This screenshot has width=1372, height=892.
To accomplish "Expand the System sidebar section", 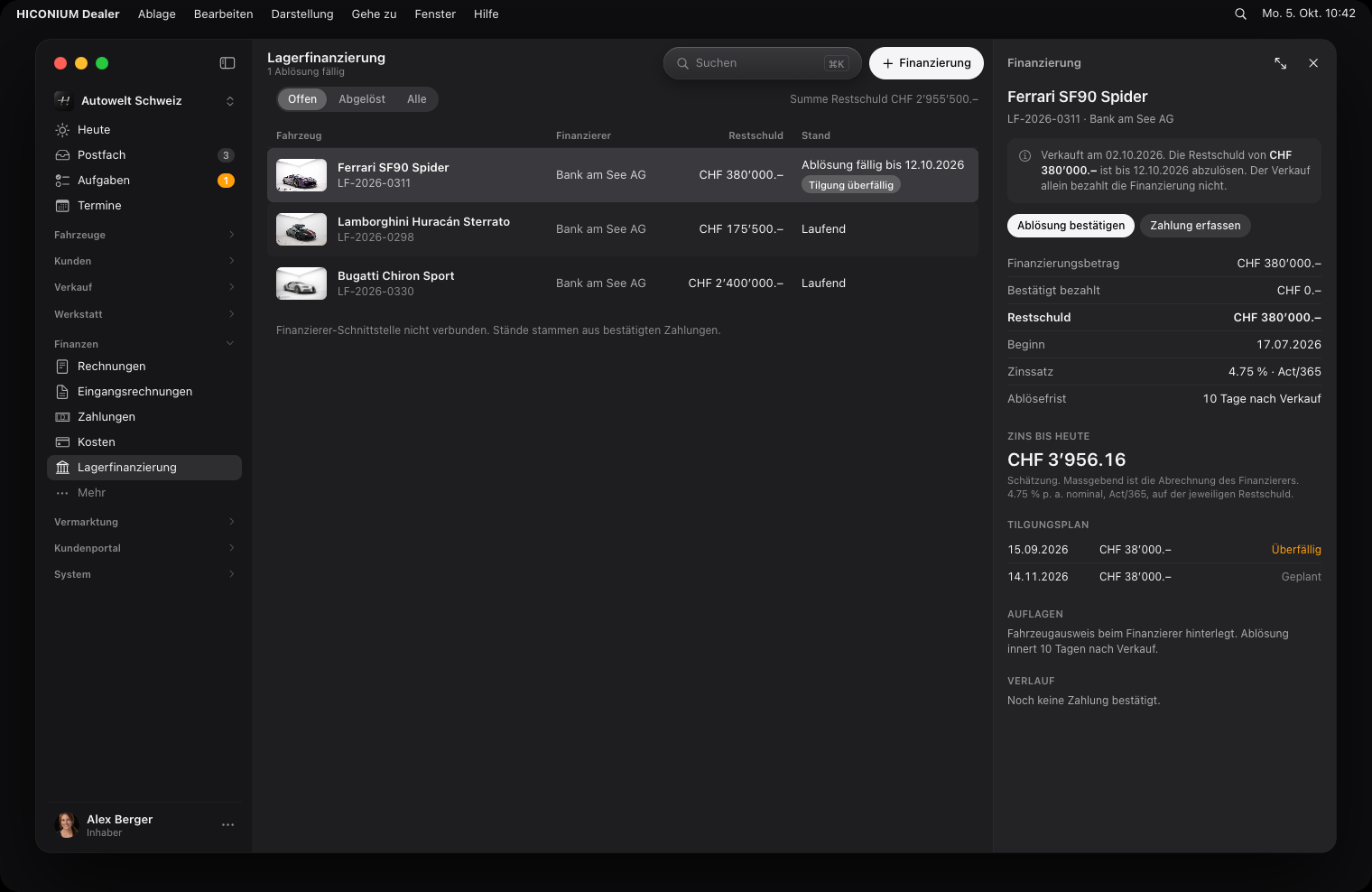I will coord(144,574).
